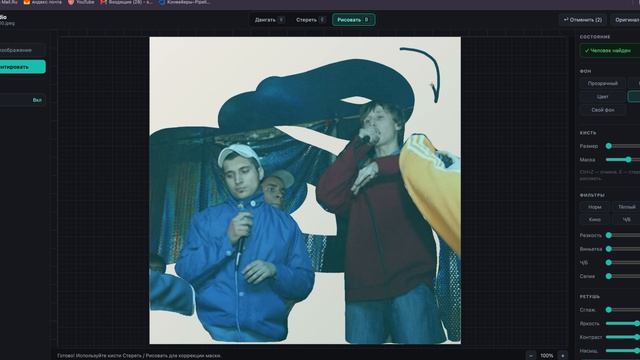Select the Двигать (move) tool
The width and height of the screenshot is (640, 360).
coord(269,20)
